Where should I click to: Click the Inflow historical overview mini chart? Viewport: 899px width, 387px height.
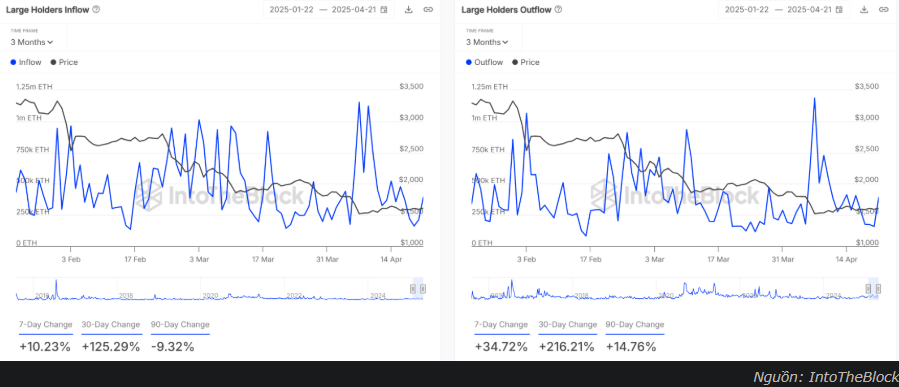point(220,289)
